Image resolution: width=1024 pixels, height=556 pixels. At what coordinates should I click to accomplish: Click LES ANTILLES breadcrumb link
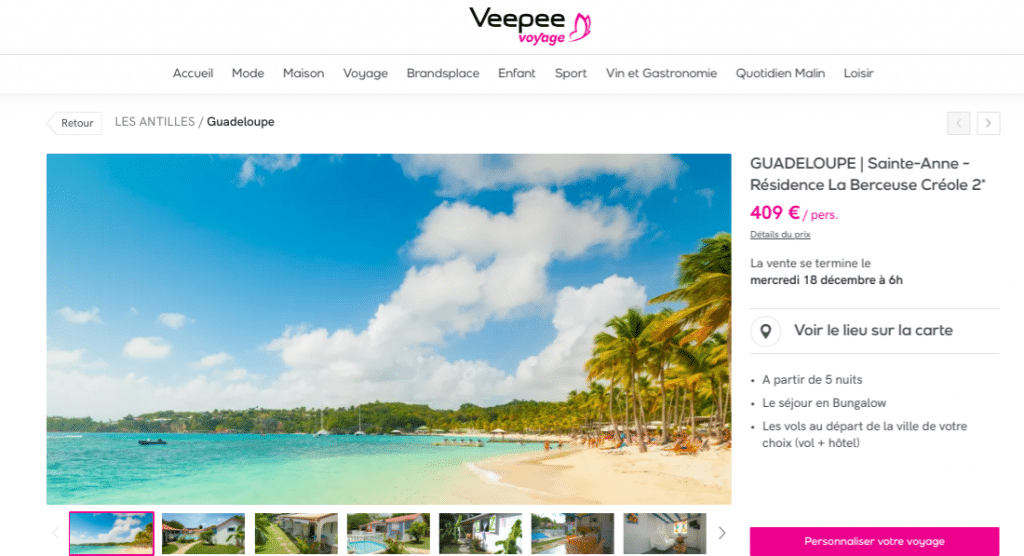point(155,122)
